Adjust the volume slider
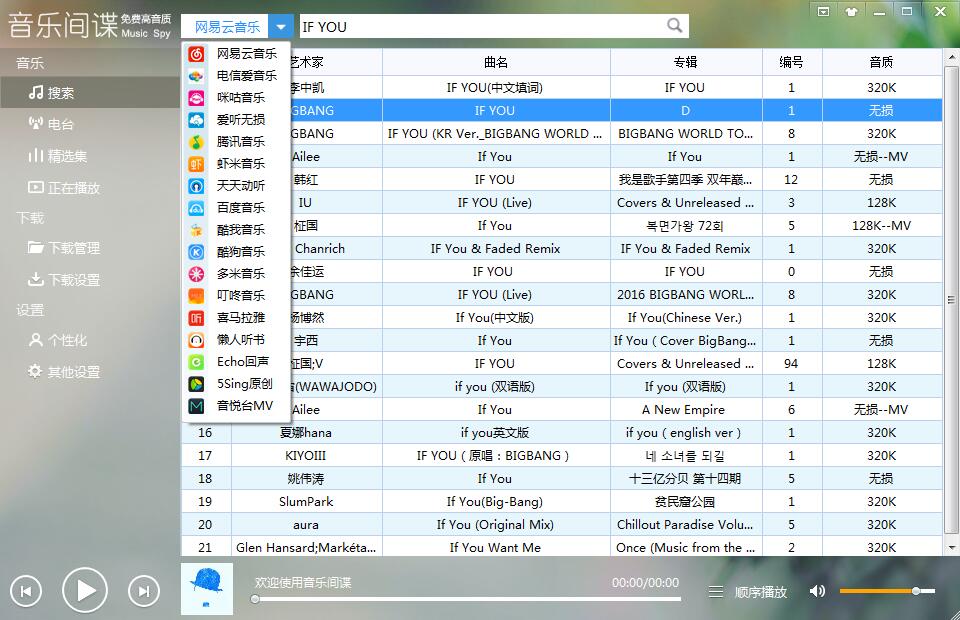The image size is (960, 620). point(887,591)
